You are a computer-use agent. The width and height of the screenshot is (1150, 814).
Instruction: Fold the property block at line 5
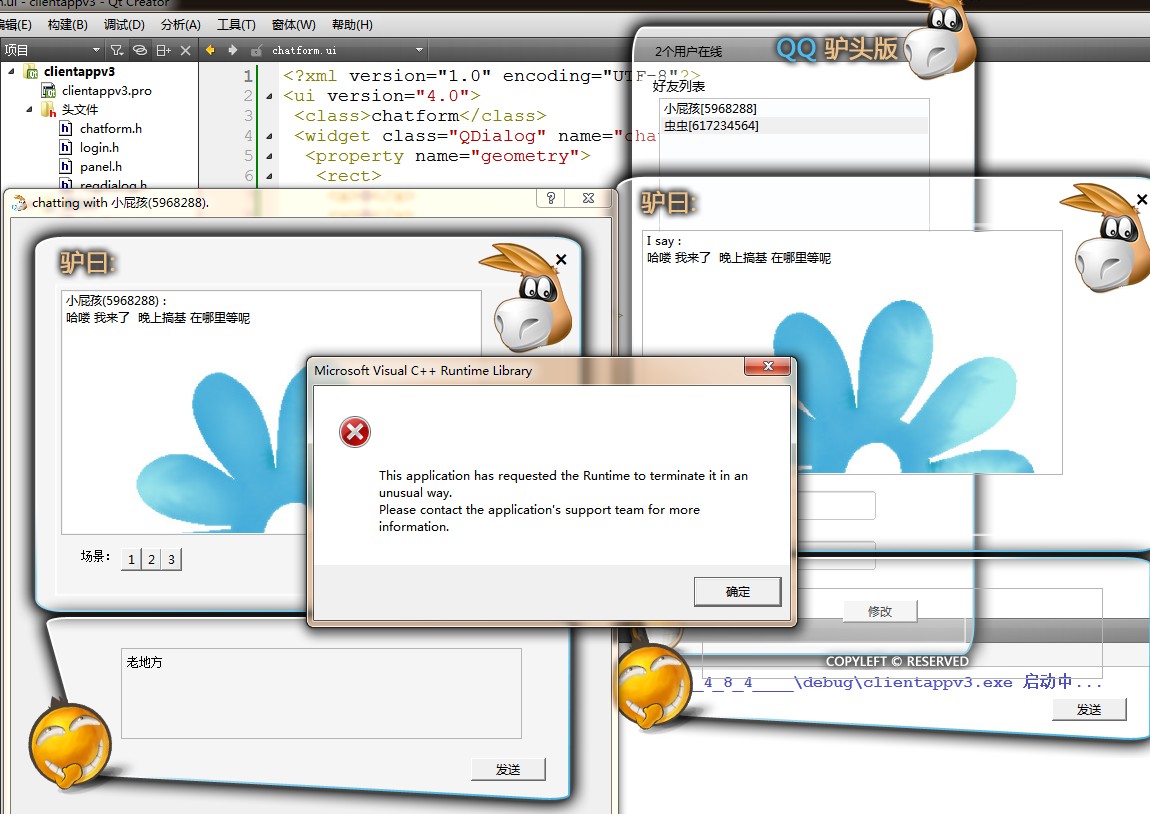[269, 156]
